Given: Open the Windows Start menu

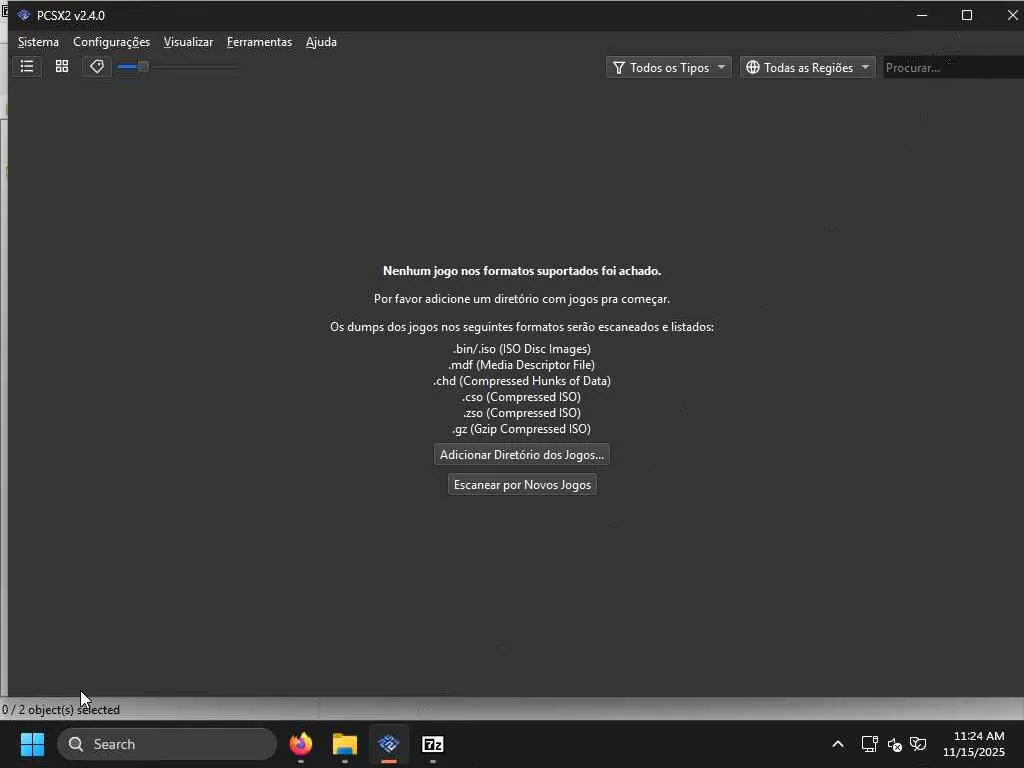Looking at the screenshot, I should click(32, 744).
